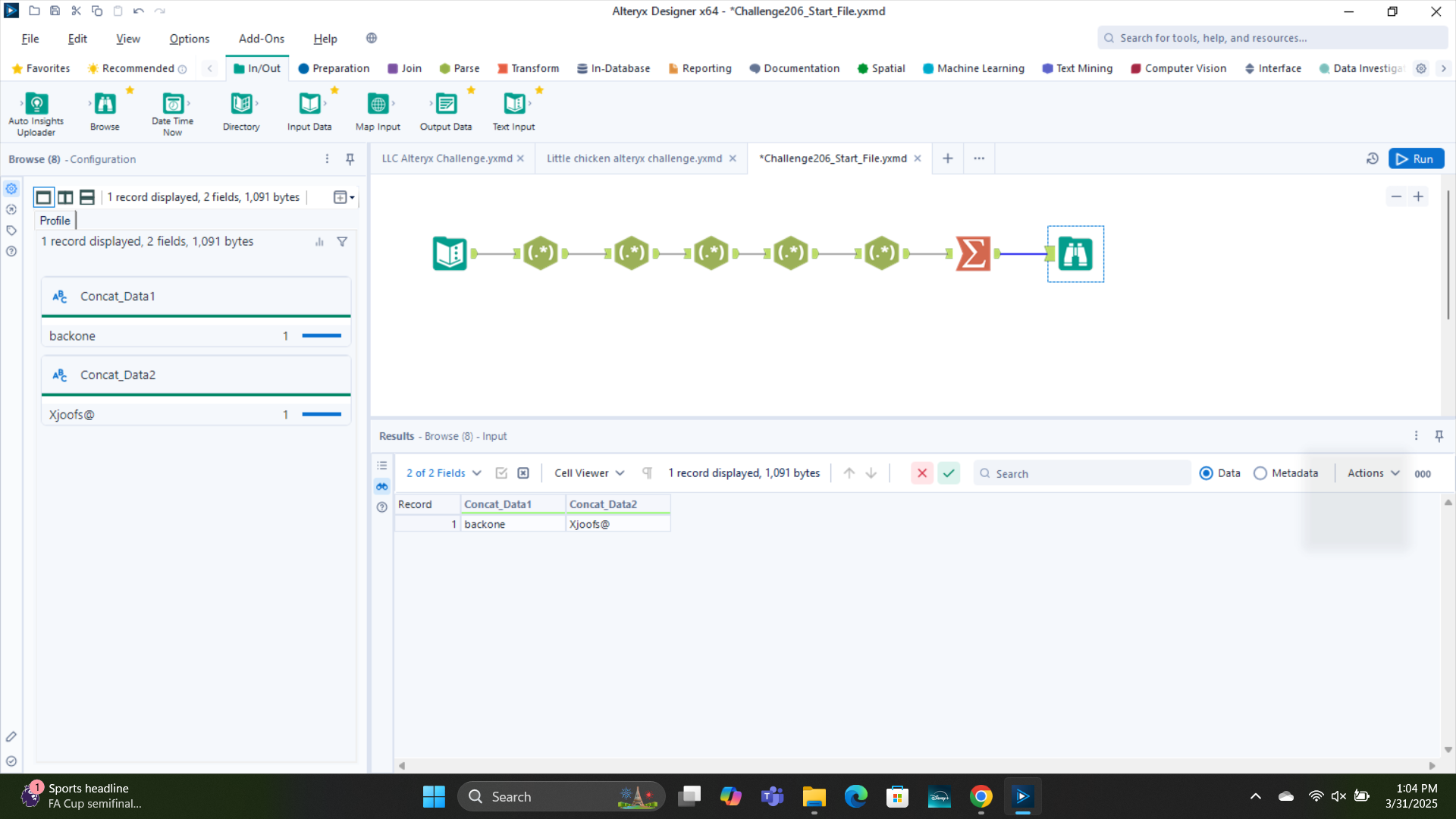Toggle split horizontal view layout

(87, 197)
